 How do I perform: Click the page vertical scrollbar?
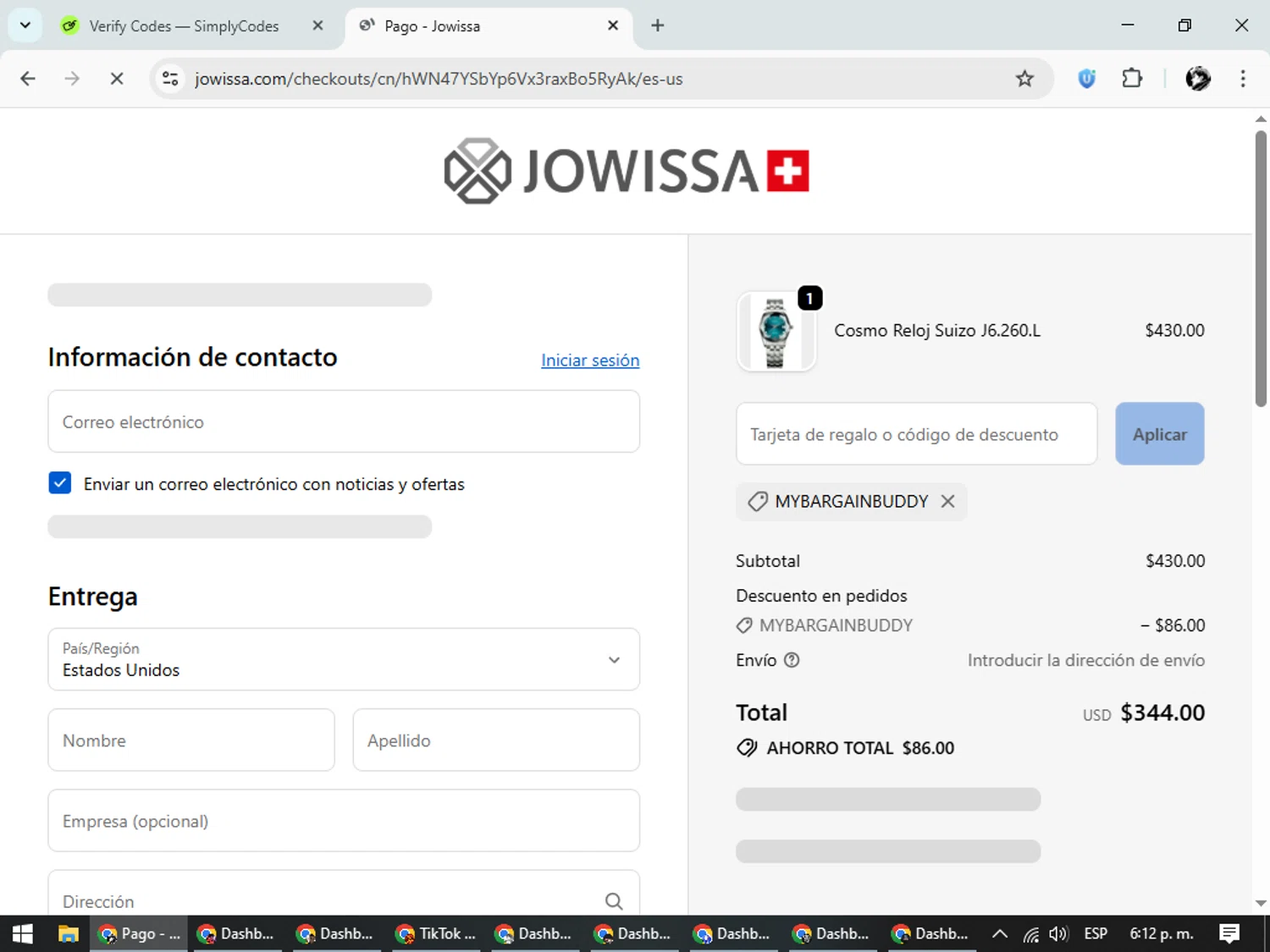click(1261, 269)
